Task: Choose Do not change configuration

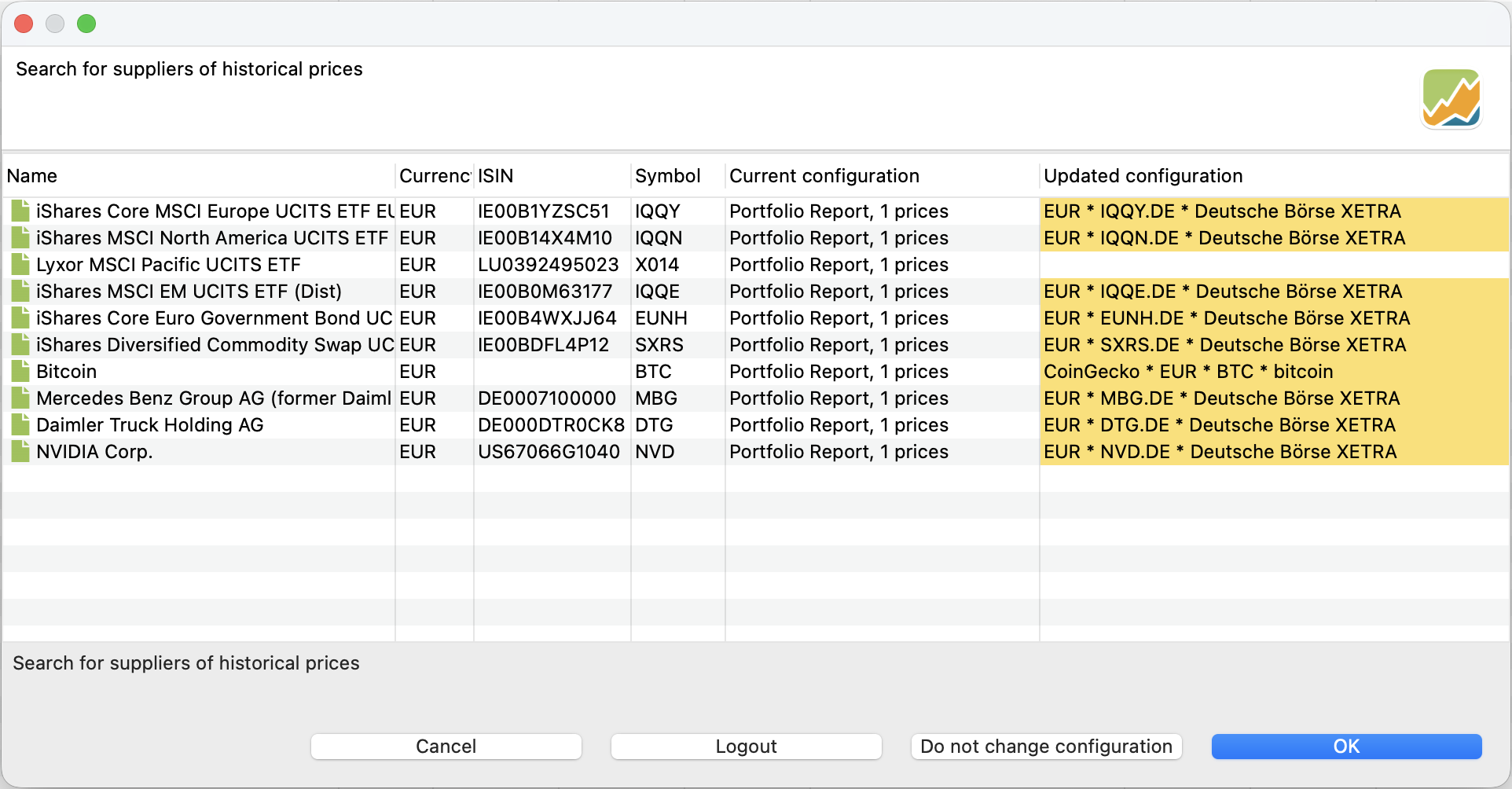Action: pyautogui.click(x=1046, y=747)
